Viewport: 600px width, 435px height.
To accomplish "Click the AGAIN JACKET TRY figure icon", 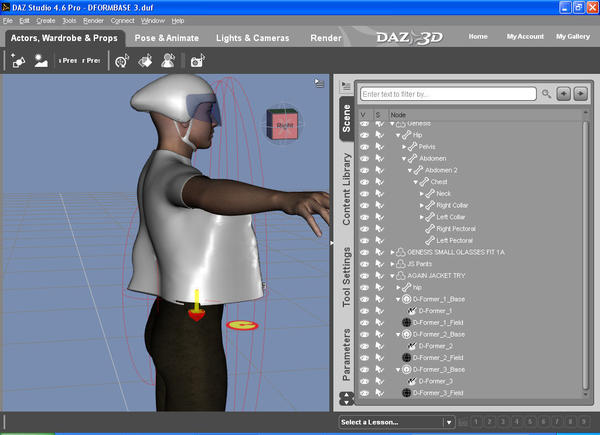I will click(x=401, y=275).
